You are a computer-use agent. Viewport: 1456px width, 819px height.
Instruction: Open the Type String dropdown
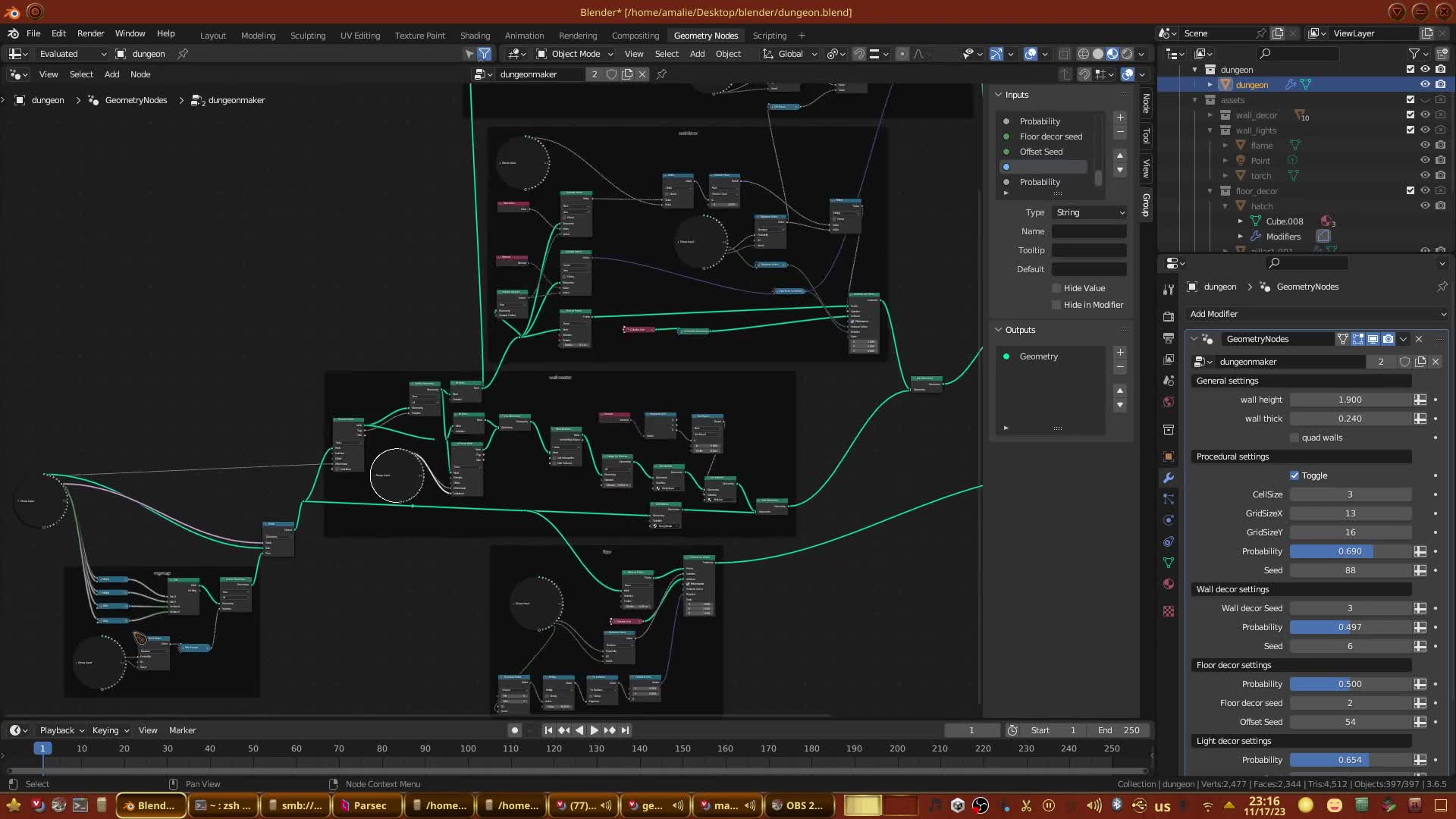coord(1089,212)
